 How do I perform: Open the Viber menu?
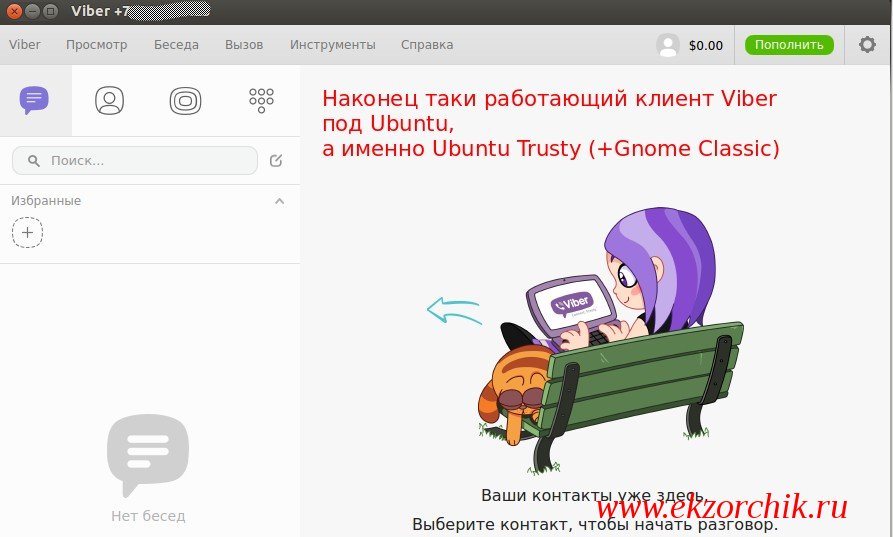(x=24, y=44)
